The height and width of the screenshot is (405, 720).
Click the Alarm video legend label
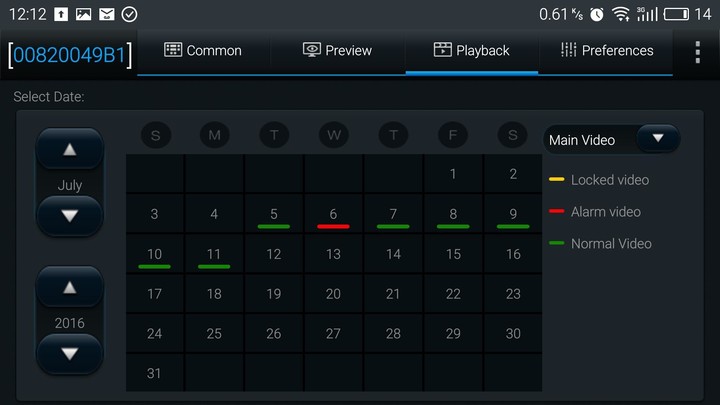click(x=606, y=212)
